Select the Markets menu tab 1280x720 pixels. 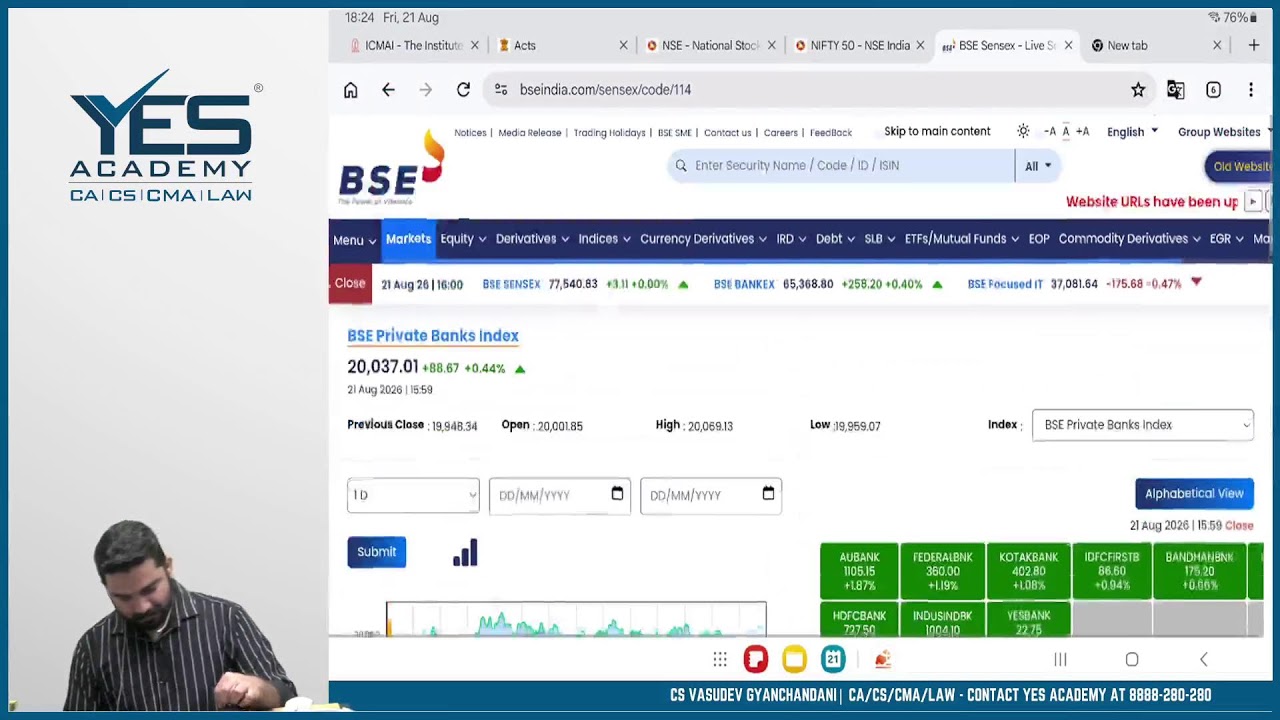408,239
